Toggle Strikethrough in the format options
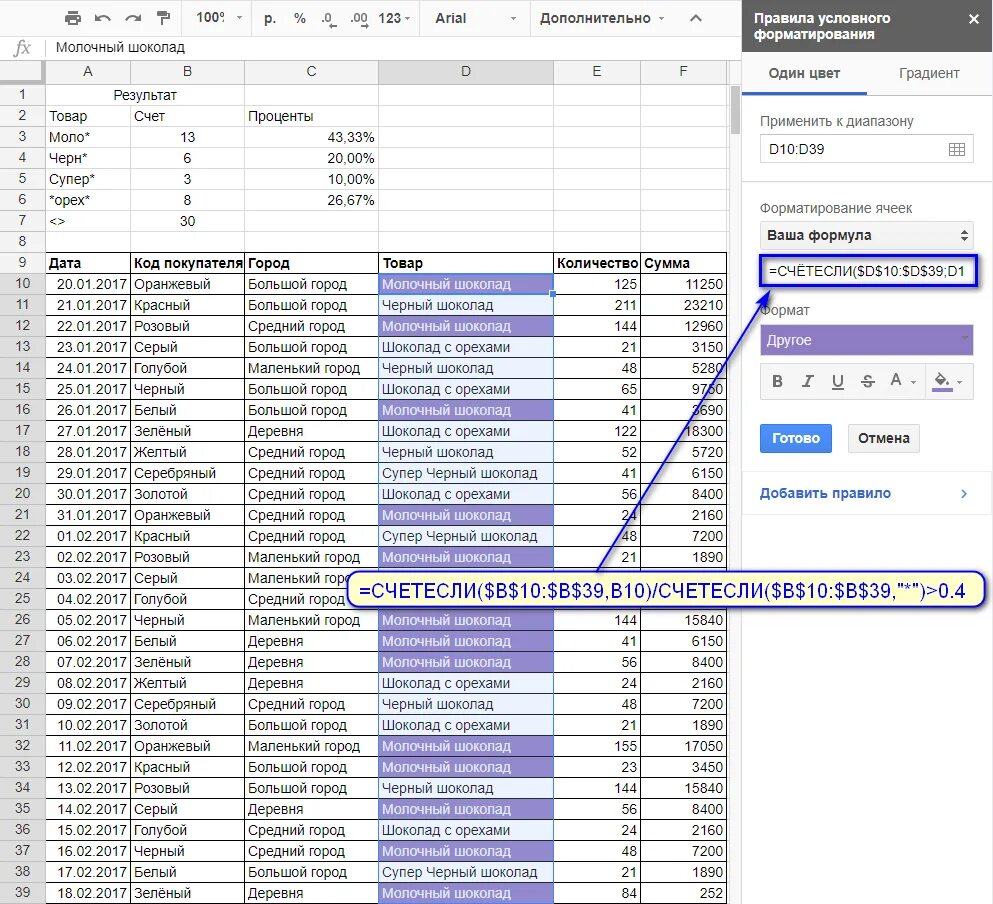This screenshot has height=904, width=993. [868, 381]
